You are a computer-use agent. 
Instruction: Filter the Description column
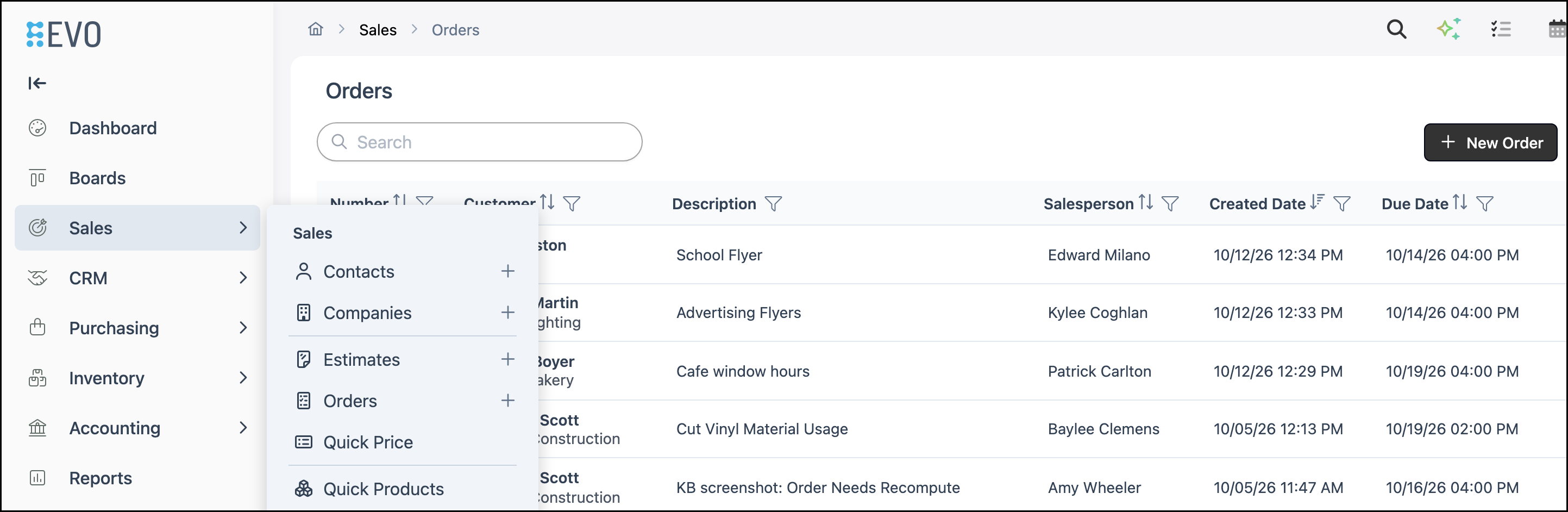click(773, 203)
